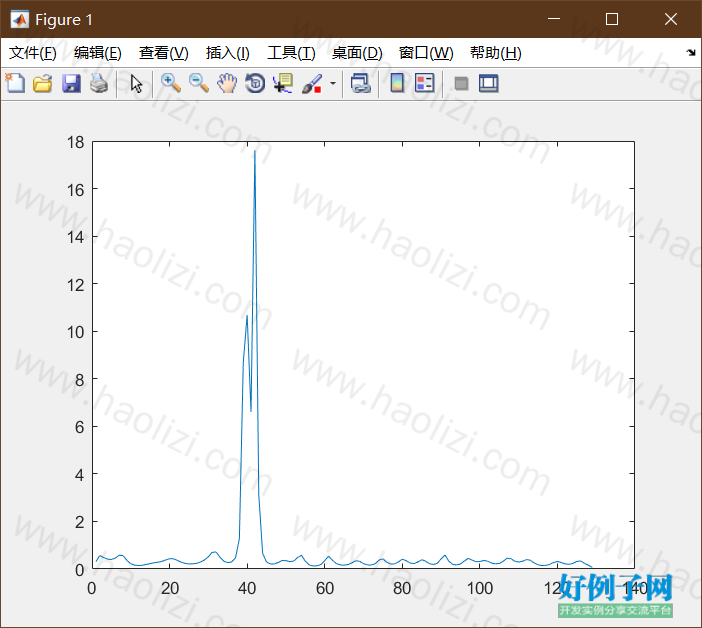Viewport: 702px width, 628px height.
Task: Click the x-axis label 60
Action: (325, 588)
